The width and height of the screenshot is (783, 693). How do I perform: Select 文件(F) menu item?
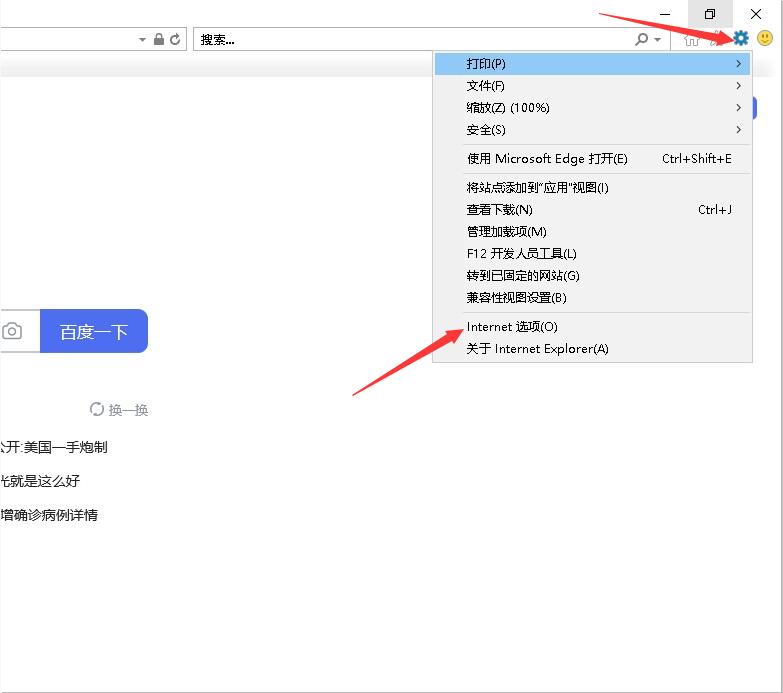tap(592, 86)
